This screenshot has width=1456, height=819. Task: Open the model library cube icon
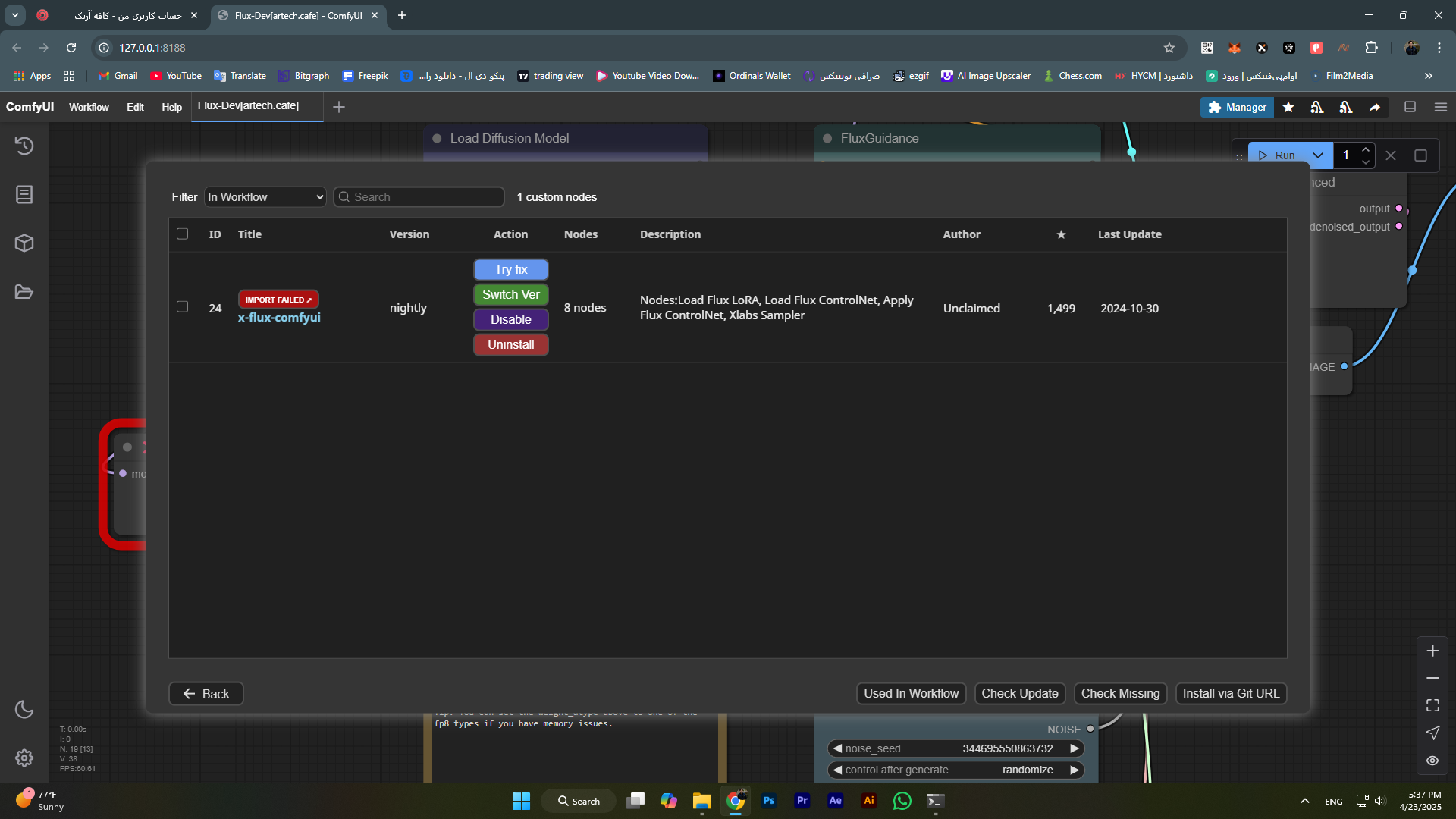24,243
